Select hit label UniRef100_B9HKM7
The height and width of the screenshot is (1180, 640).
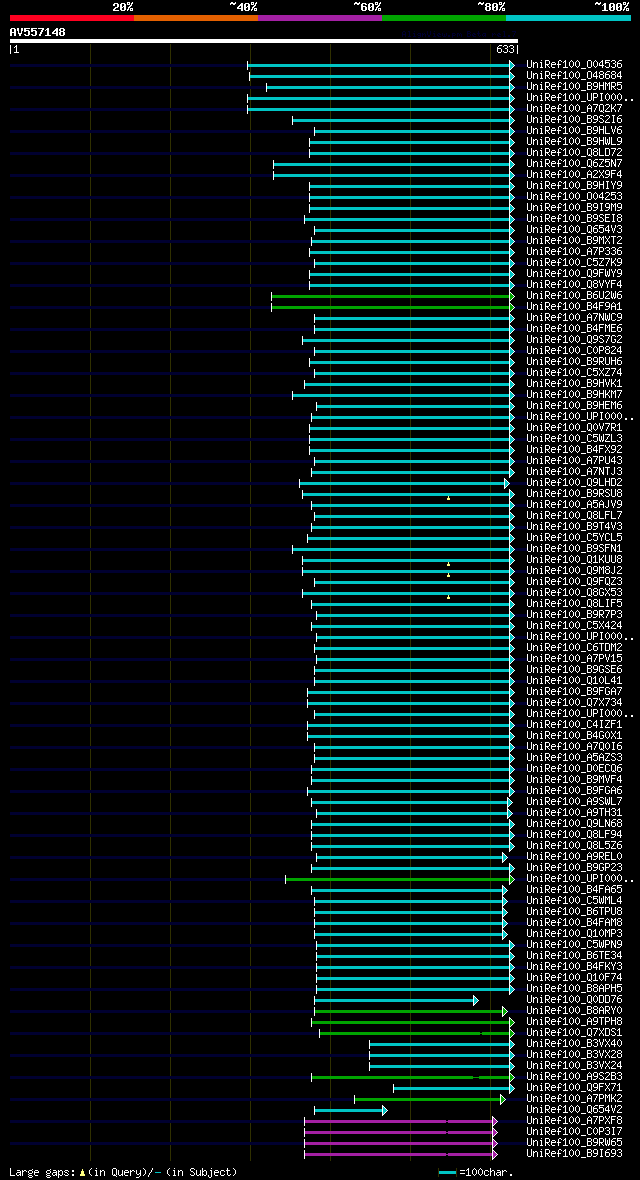click(x=574, y=395)
